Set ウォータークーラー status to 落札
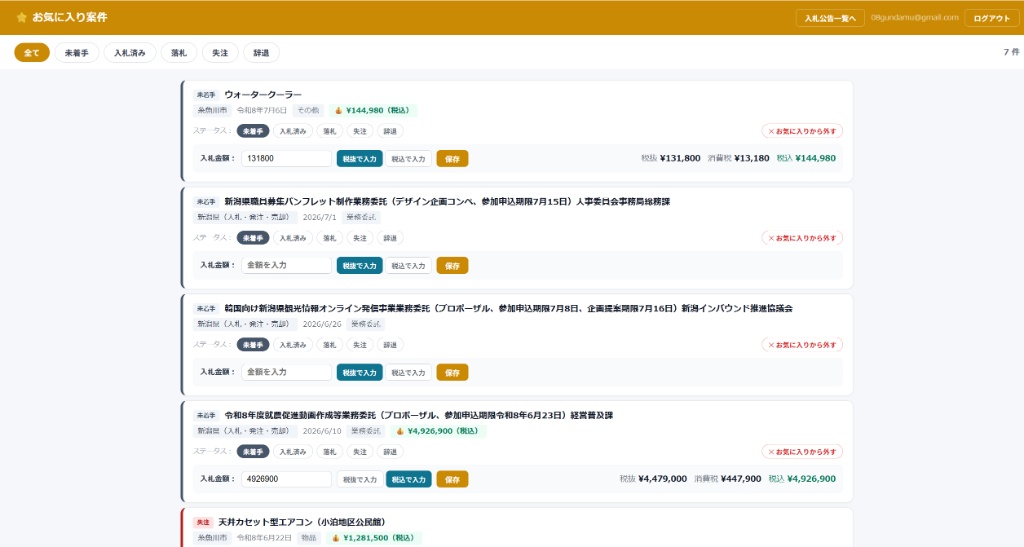 pyautogui.click(x=330, y=131)
